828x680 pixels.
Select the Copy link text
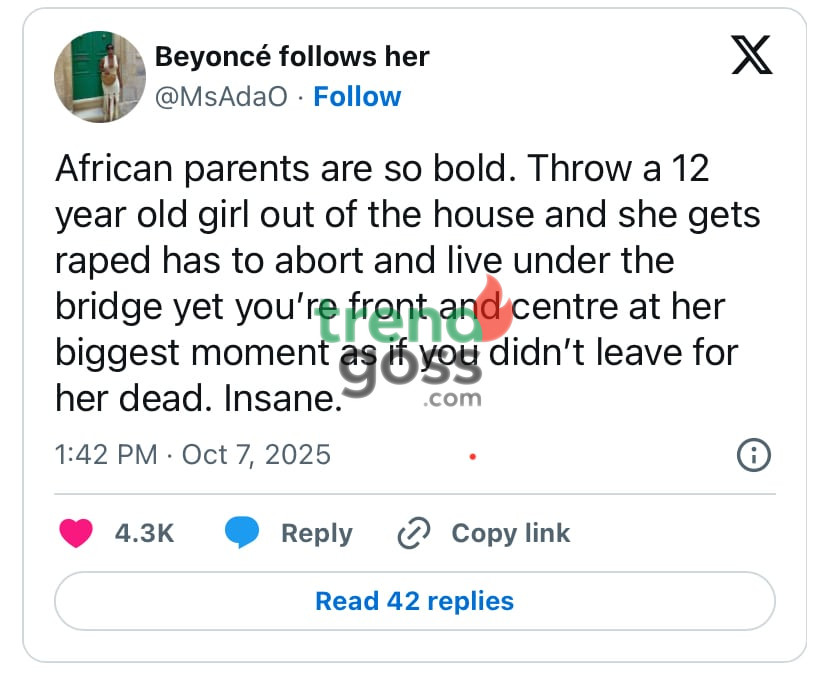click(x=510, y=533)
